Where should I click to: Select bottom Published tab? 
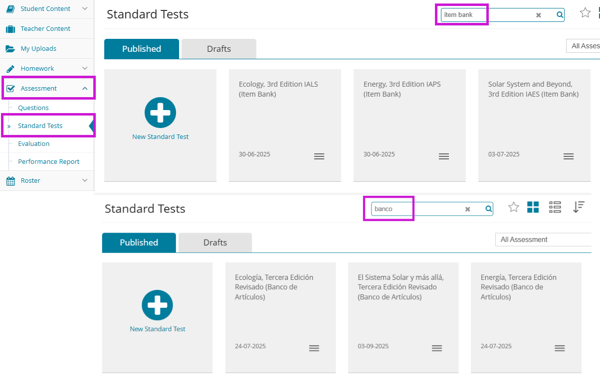[139, 242]
